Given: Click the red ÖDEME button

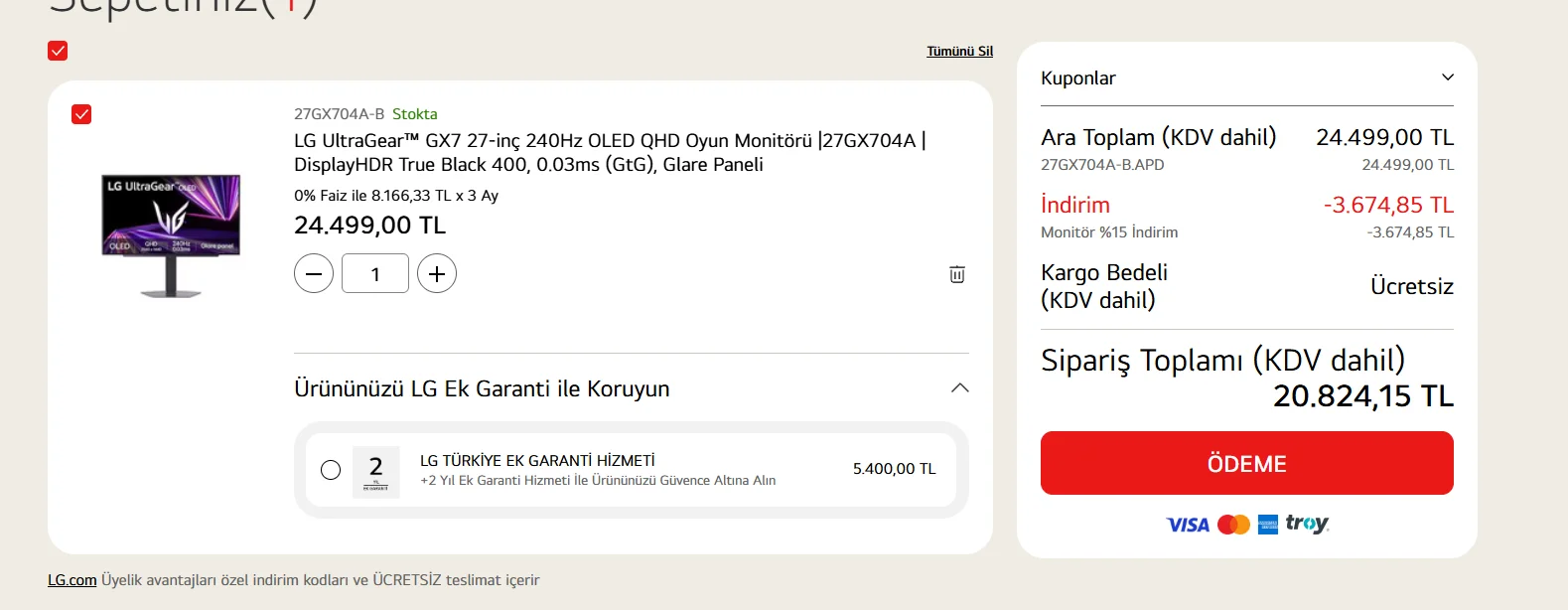Looking at the screenshot, I should (x=1247, y=463).
